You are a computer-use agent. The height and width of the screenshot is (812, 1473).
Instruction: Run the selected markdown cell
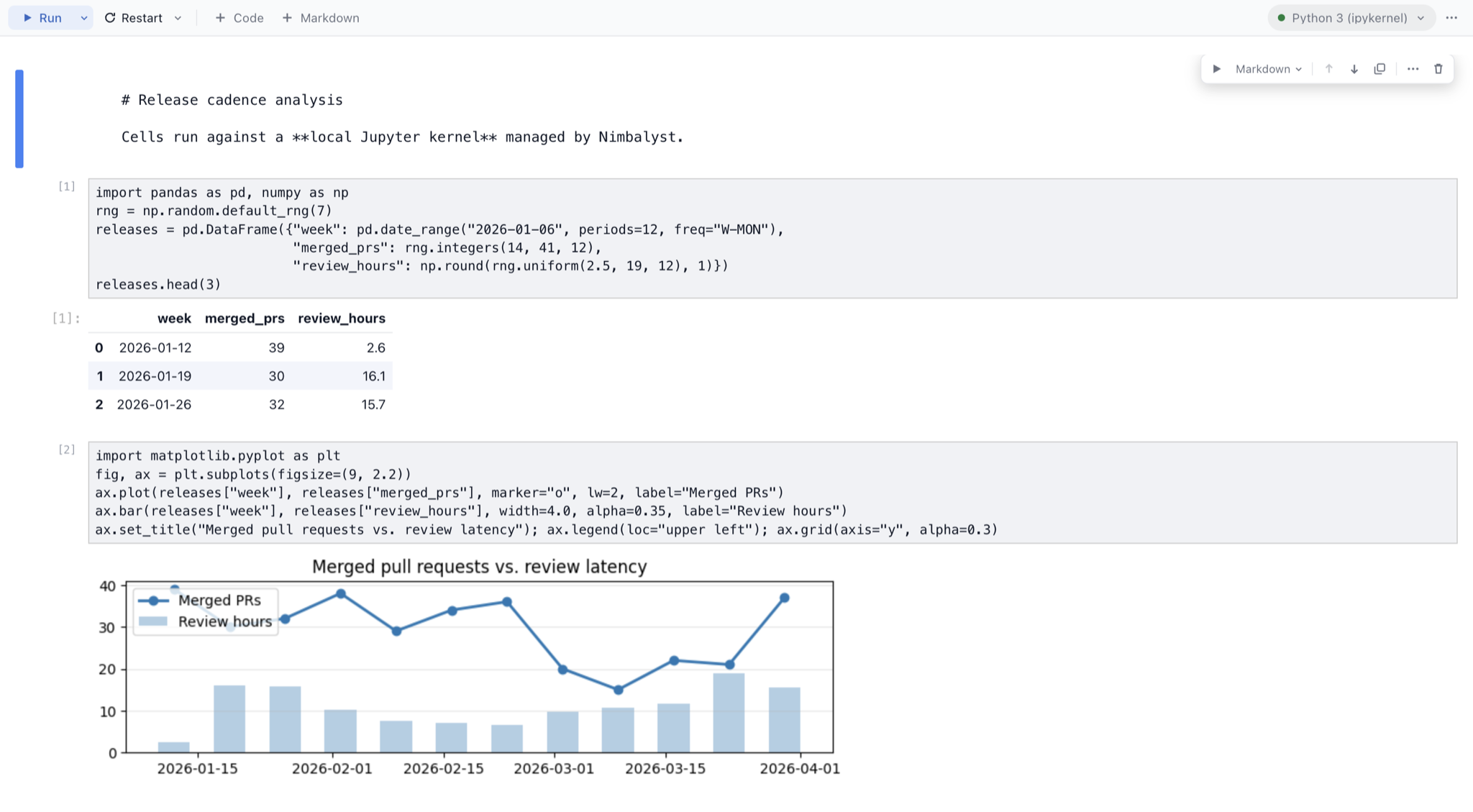(x=1216, y=69)
